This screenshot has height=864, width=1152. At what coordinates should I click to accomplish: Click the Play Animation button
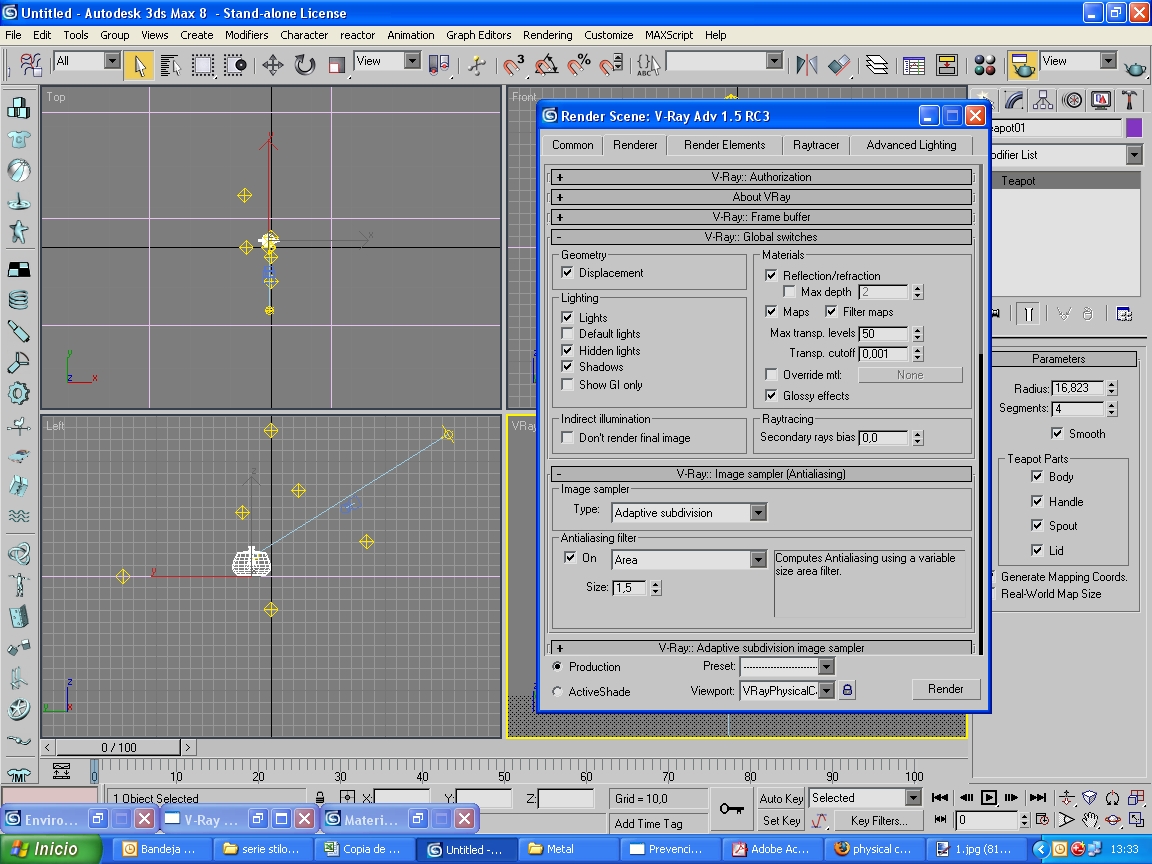(x=989, y=797)
